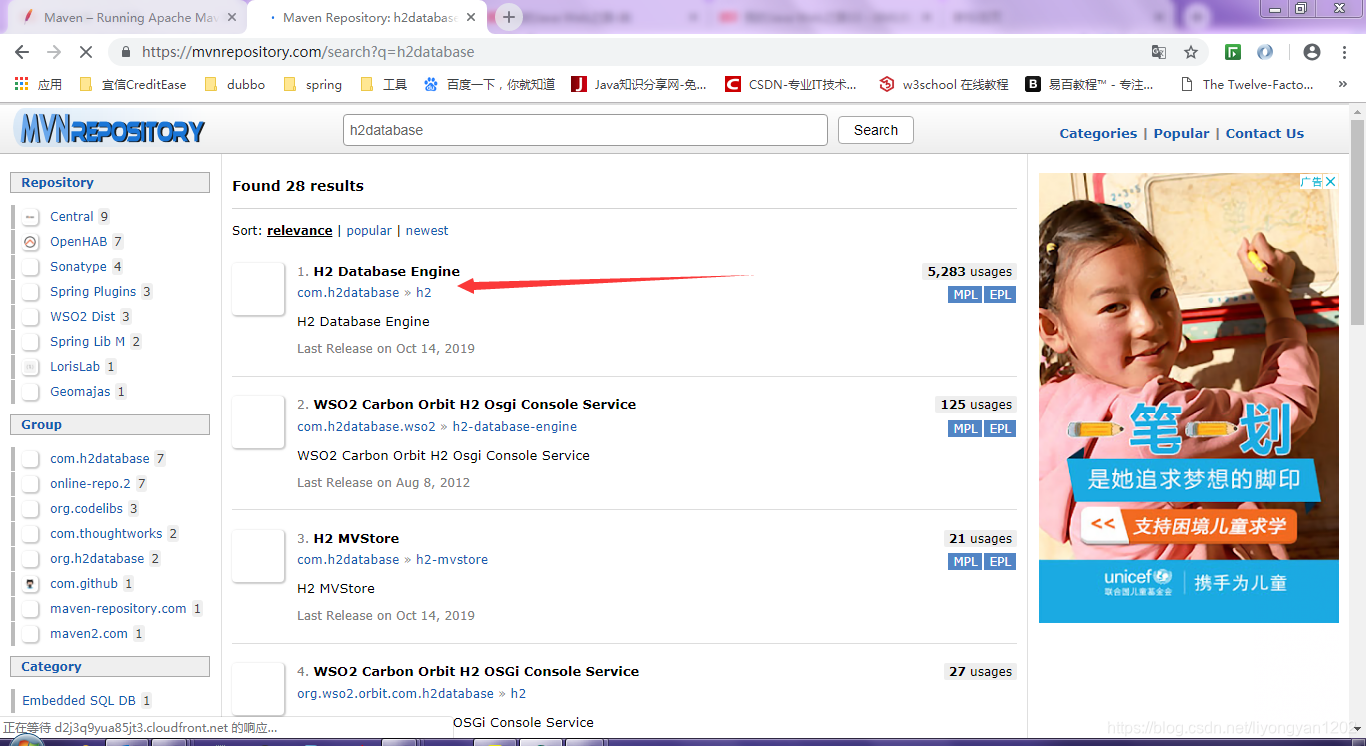Open h2-mvstore artifact link
Image resolution: width=1366 pixels, height=746 pixels.
452,559
